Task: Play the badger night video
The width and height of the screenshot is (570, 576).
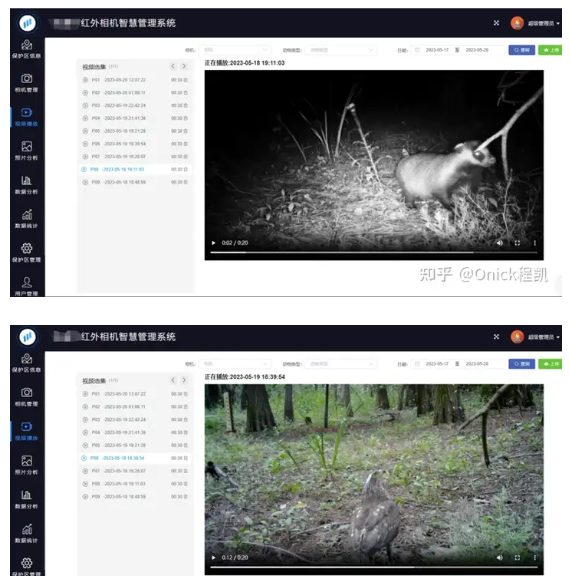Action: 213,243
